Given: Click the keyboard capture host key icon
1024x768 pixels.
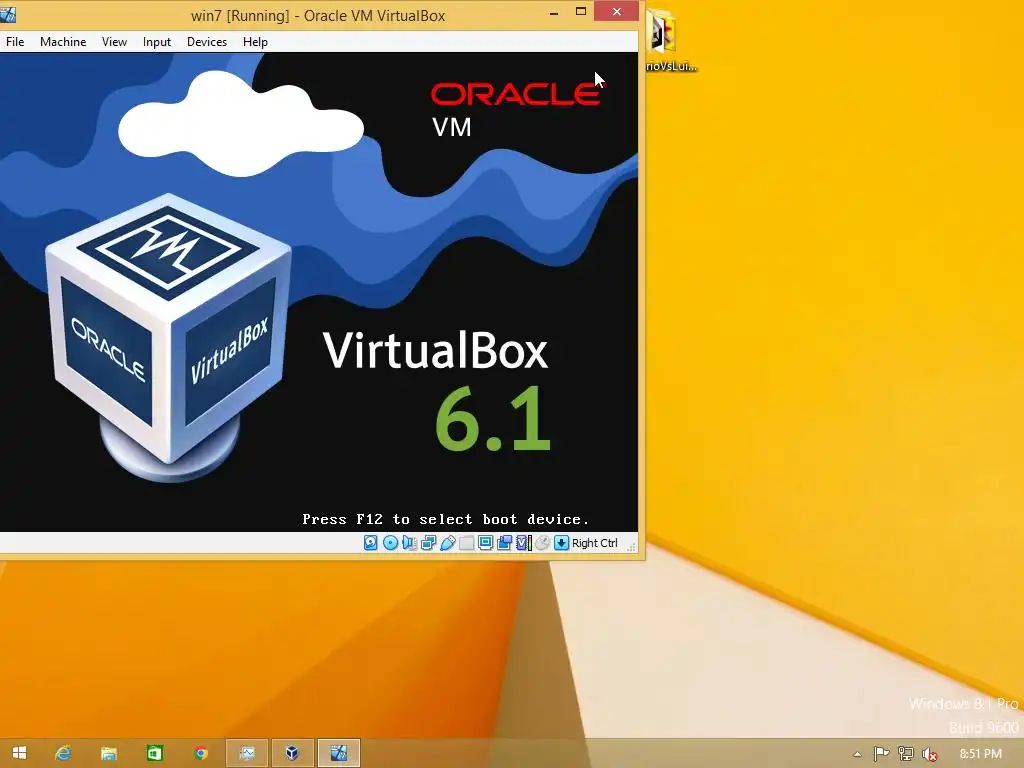Looking at the screenshot, I should pyautogui.click(x=561, y=543).
